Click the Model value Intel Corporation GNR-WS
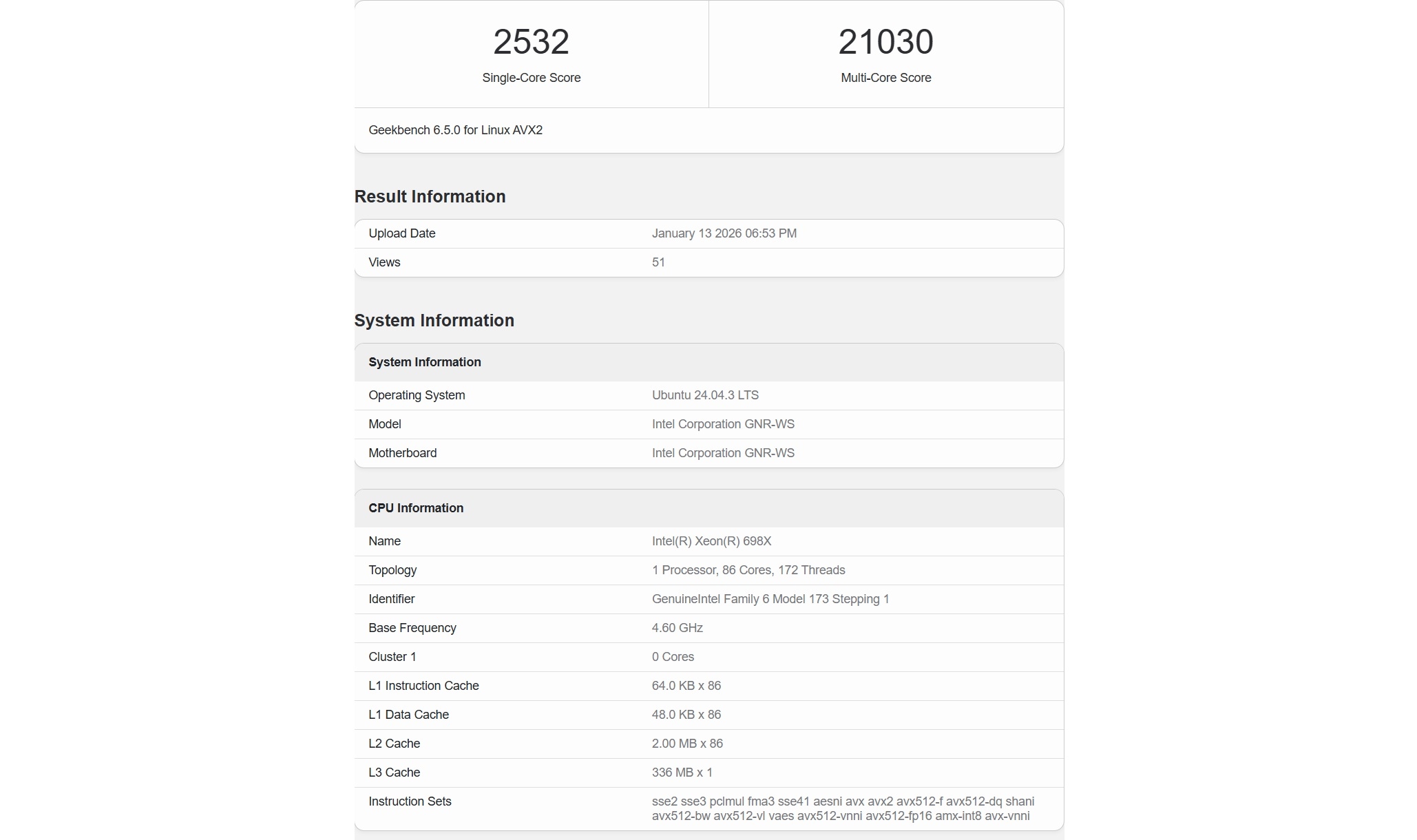Screen dimensions: 1417x840 point(723,424)
